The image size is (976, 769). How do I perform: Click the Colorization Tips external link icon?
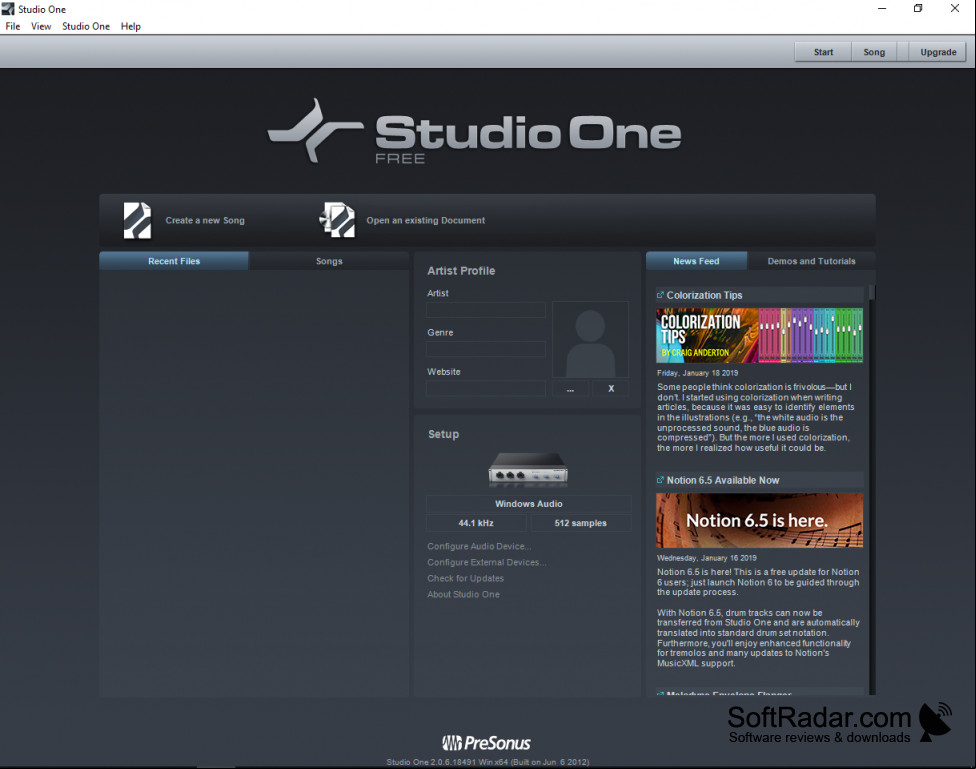coord(660,295)
